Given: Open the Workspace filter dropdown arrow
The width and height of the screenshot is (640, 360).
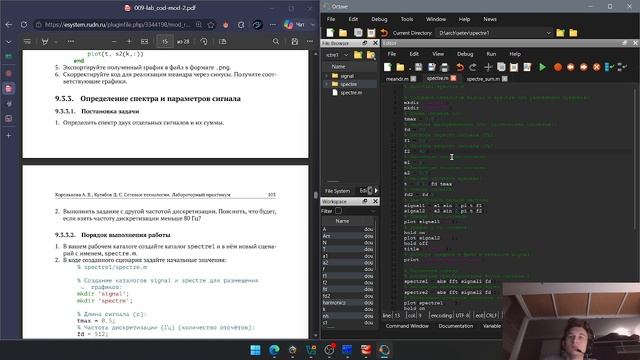Looking at the screenshot, I should (373, 211).
